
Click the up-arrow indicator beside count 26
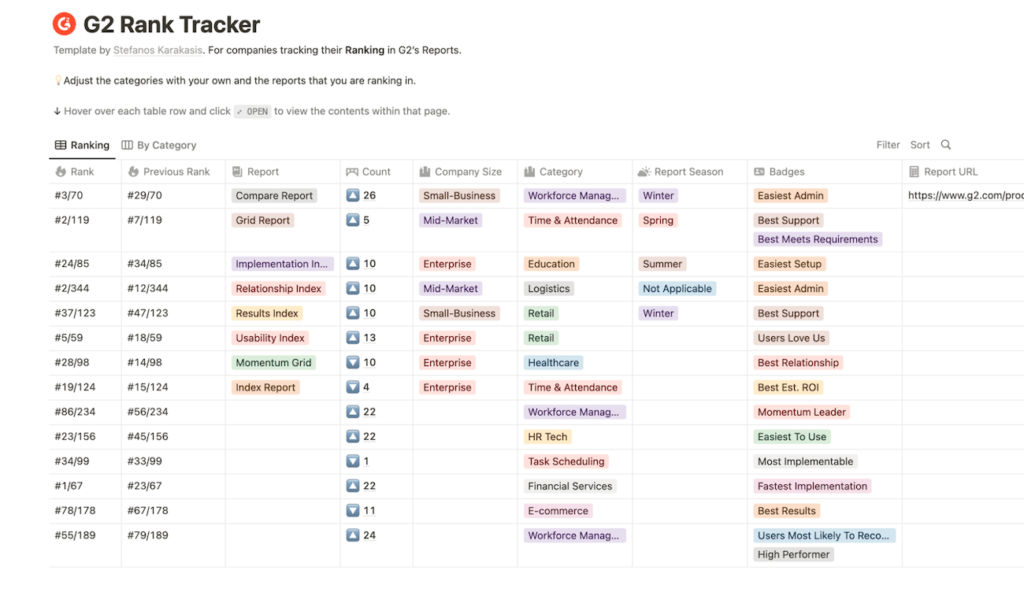(x=355, y=195)
